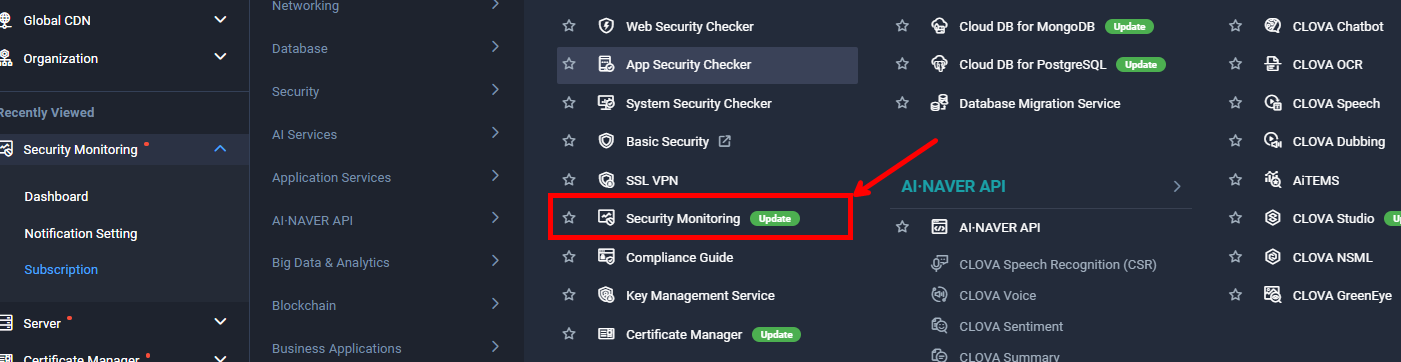Favorite Web Security Checker with its star

(569, 26)
